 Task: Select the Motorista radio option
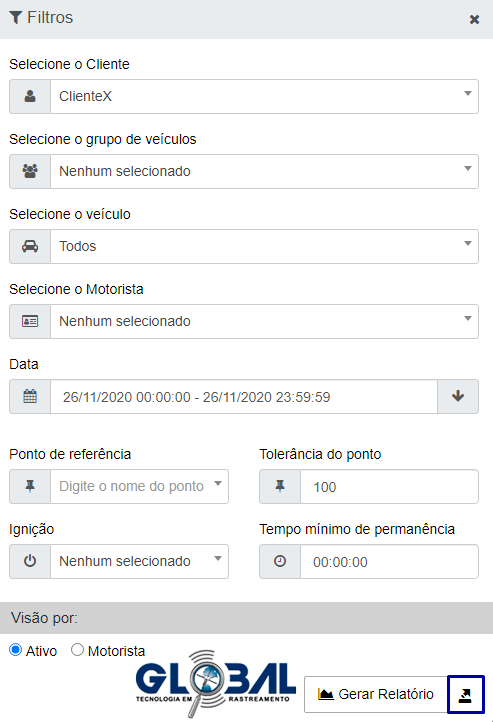point(77,650)
